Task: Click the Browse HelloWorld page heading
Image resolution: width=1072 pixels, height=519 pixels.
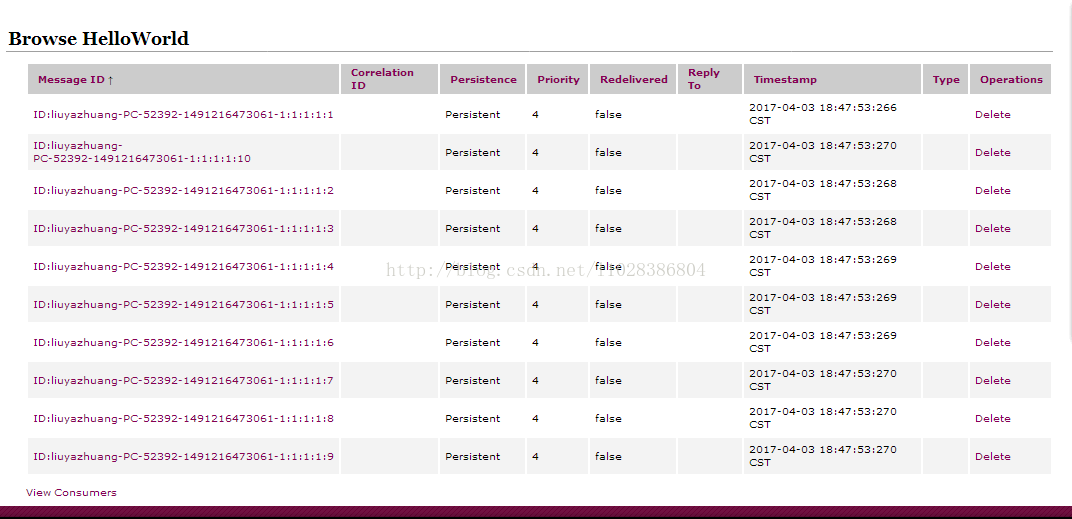Action: point(98,38)
